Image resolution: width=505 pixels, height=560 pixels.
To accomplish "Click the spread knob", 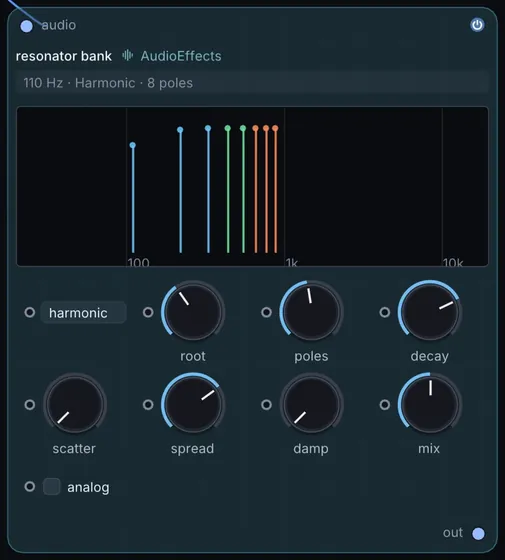I will 193,405.
